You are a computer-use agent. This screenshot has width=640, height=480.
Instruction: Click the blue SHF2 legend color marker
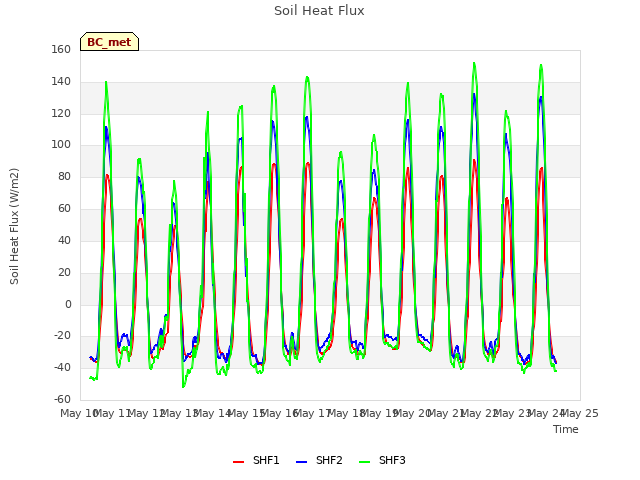pos(301,462)
